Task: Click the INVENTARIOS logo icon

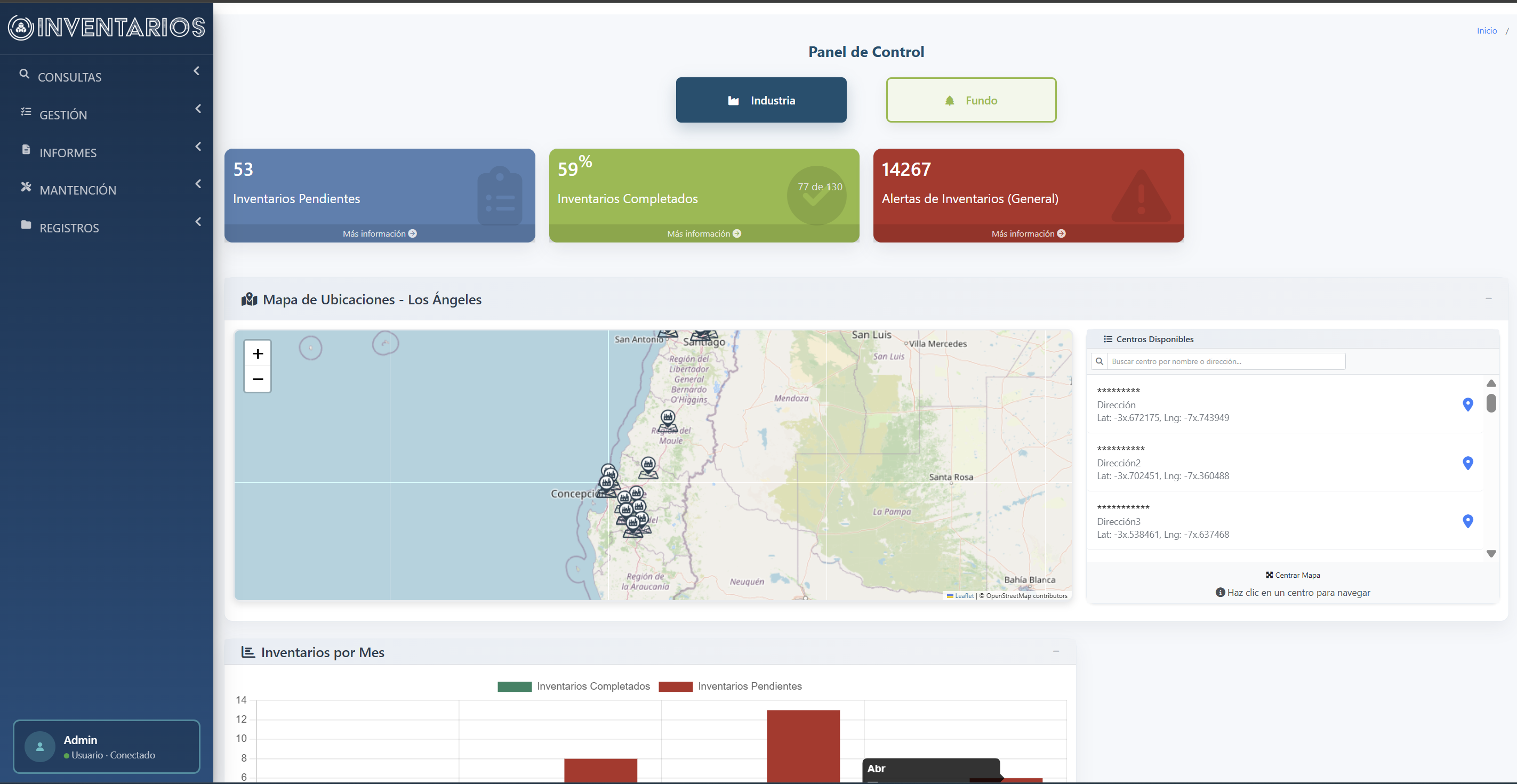Action: 21,28
